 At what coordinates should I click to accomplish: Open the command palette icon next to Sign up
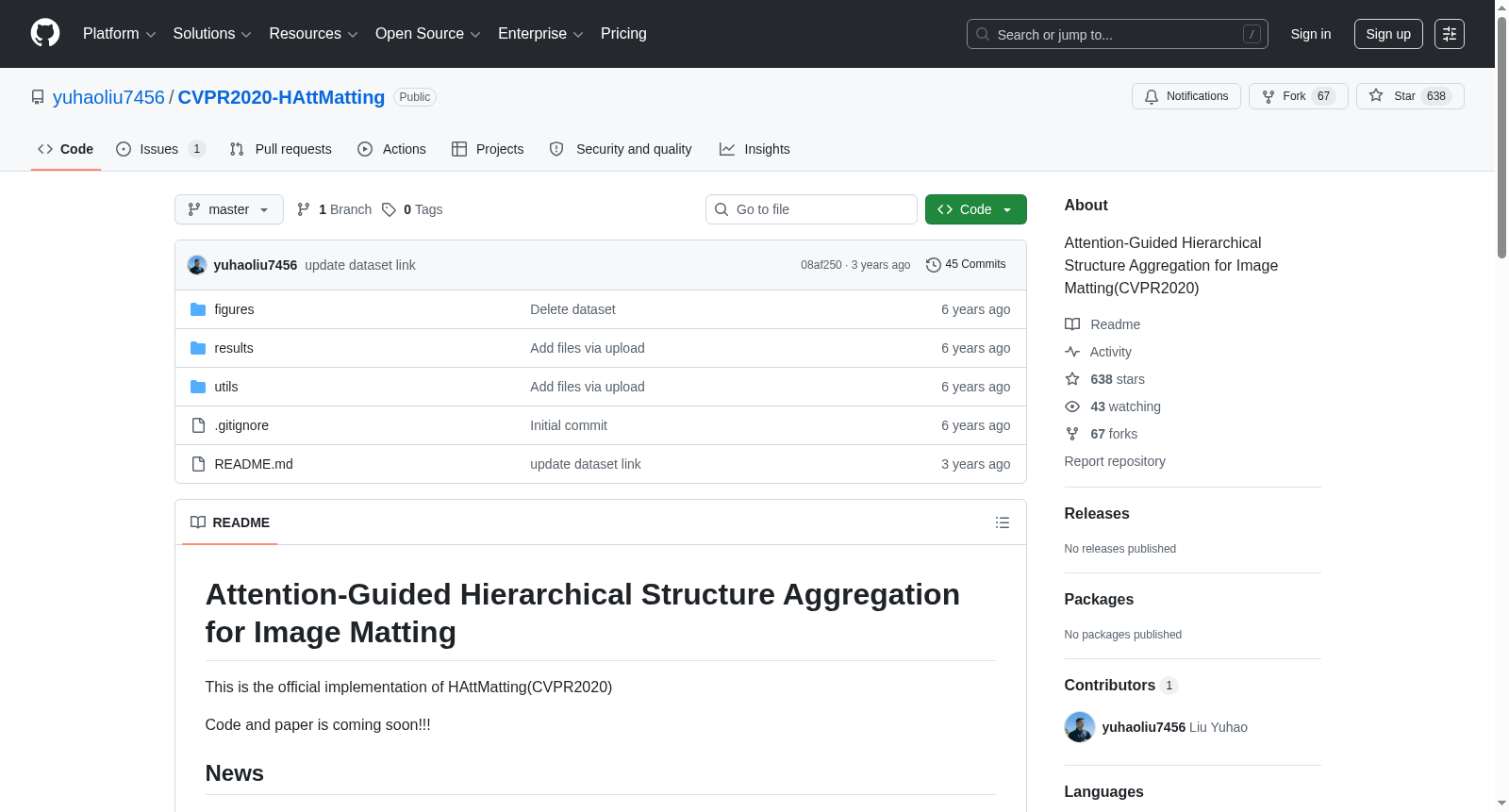click(1449, 34)
